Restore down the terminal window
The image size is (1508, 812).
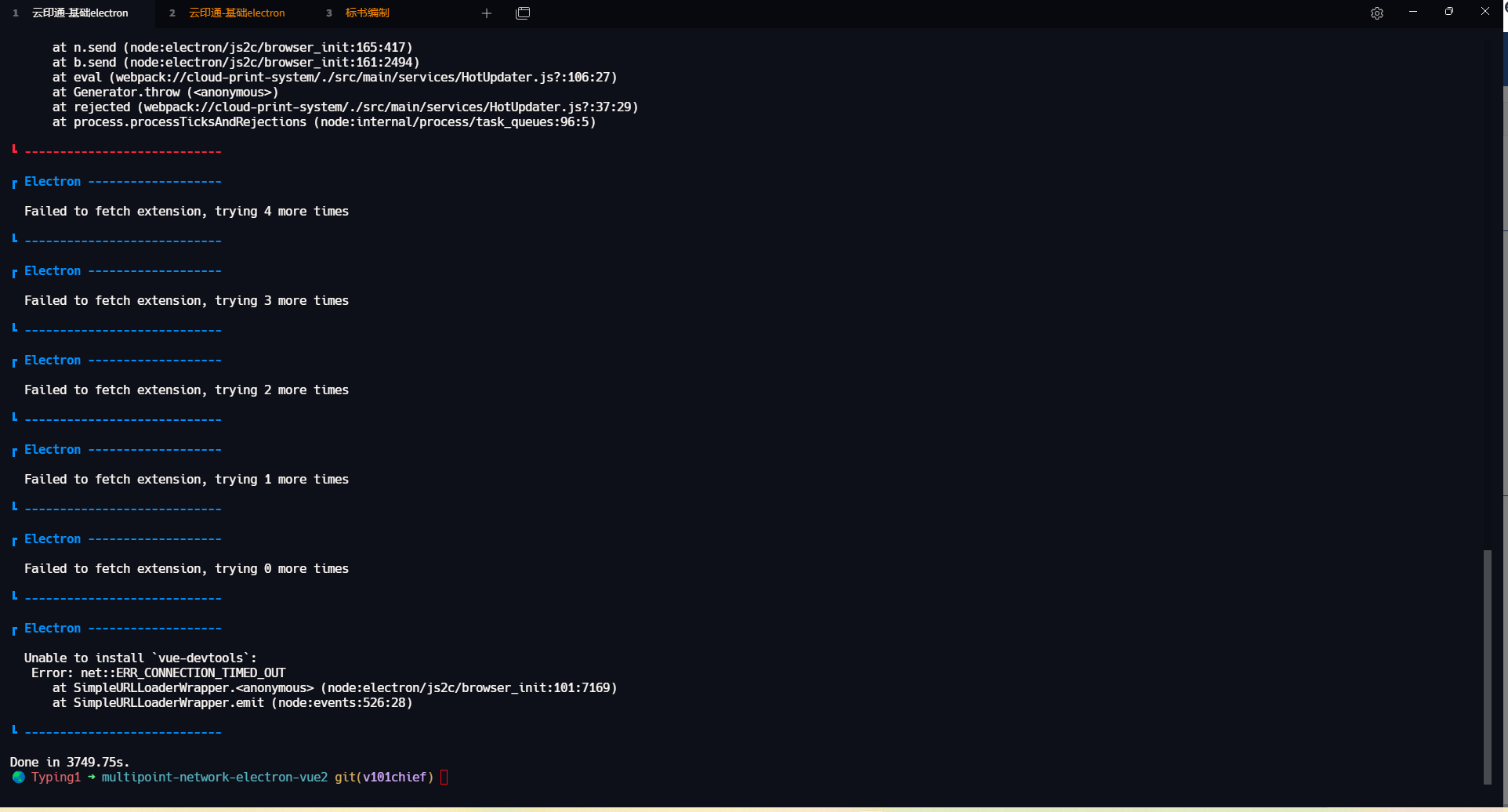pos(1449,12)
